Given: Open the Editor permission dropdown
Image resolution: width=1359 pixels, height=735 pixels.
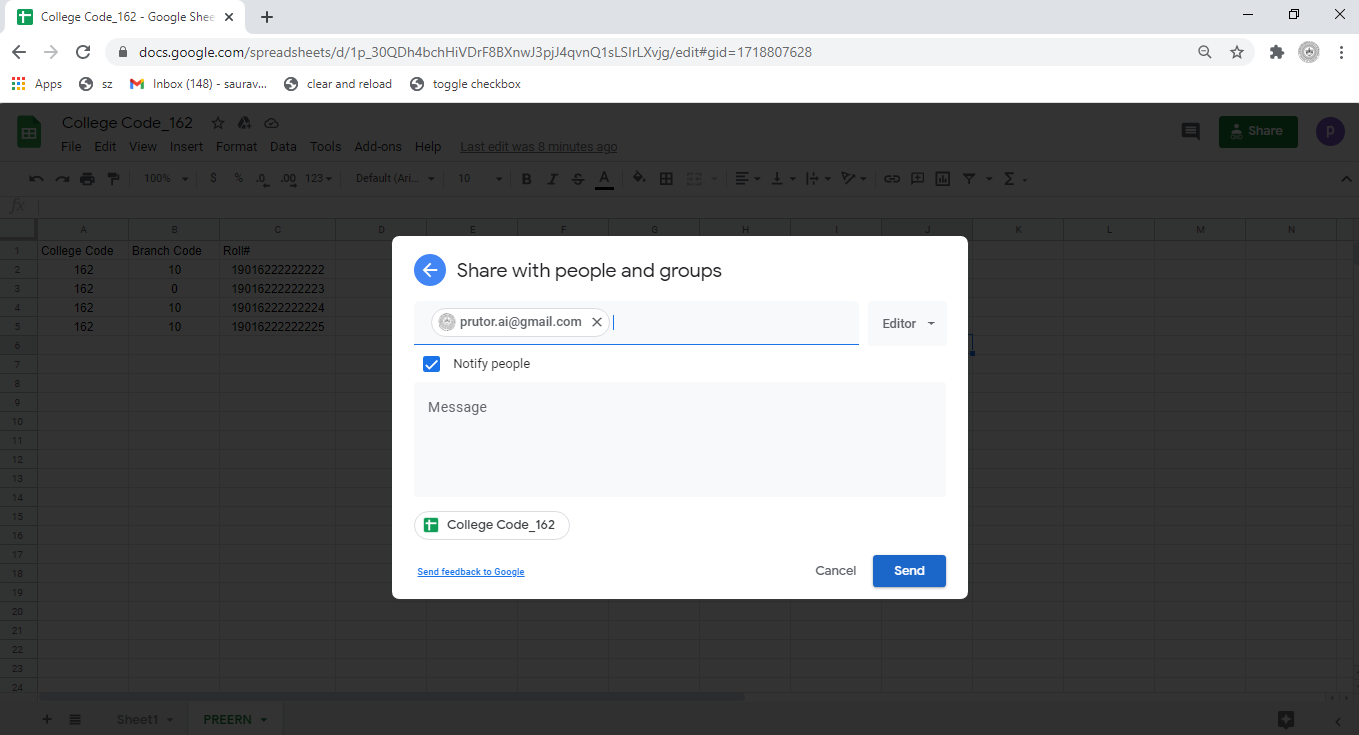Looking at the screenshot, I should [x=907, y=324].
